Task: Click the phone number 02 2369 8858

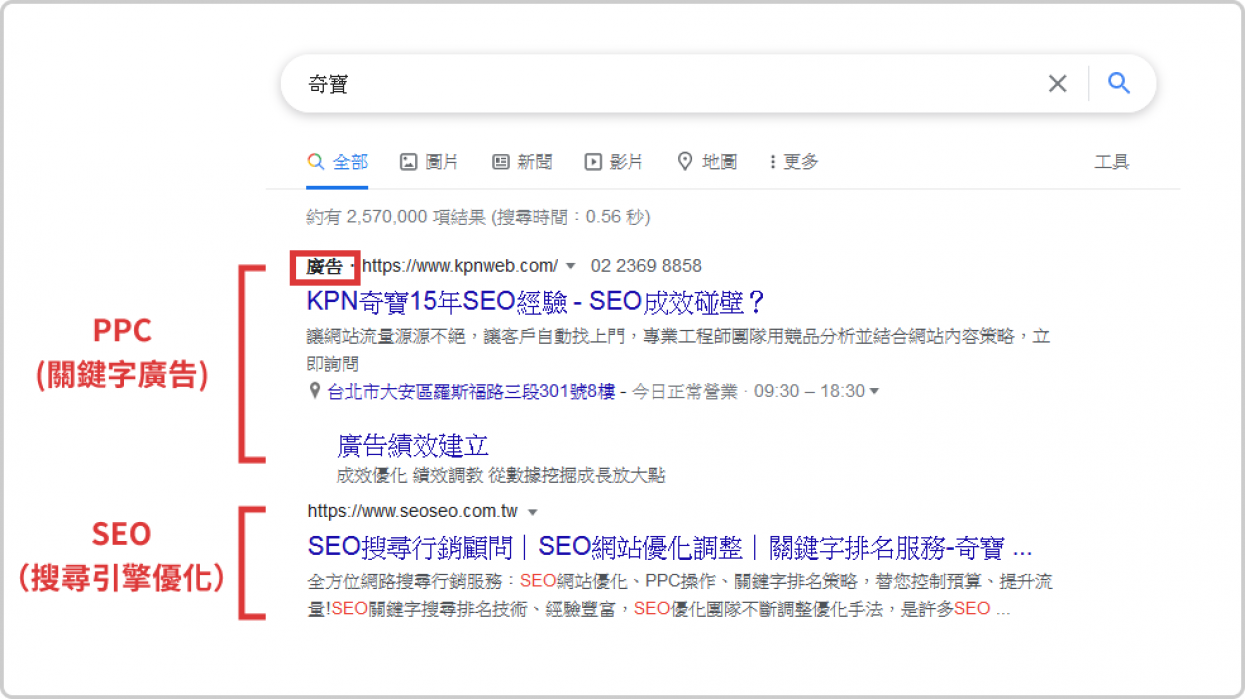Action: pos(646,266)
